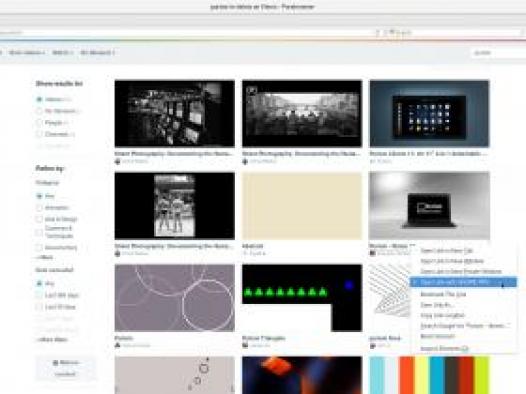526x394 pixels.
Task: Check the Animation category filter
Action: (x=39, y=208)
